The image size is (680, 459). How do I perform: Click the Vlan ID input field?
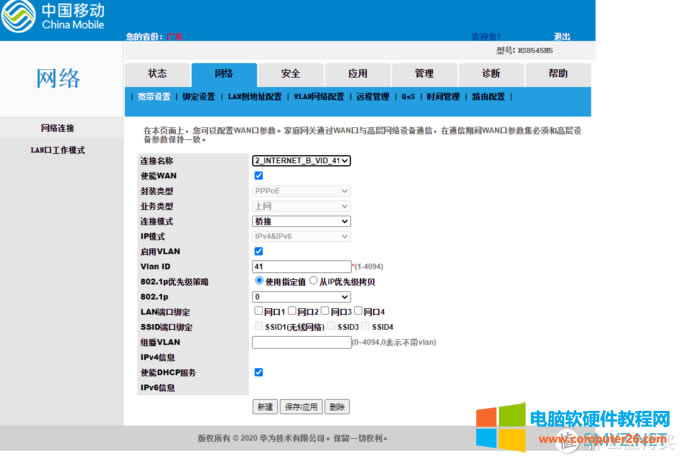pyautogui.click(x=301, y=267)
